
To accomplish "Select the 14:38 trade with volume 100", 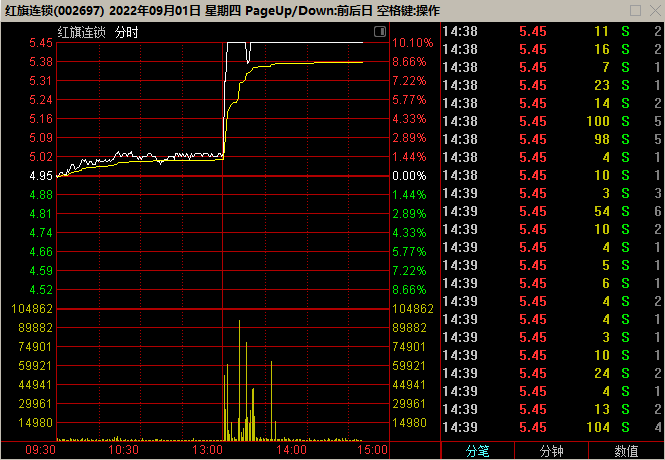I will coord(551,121).
